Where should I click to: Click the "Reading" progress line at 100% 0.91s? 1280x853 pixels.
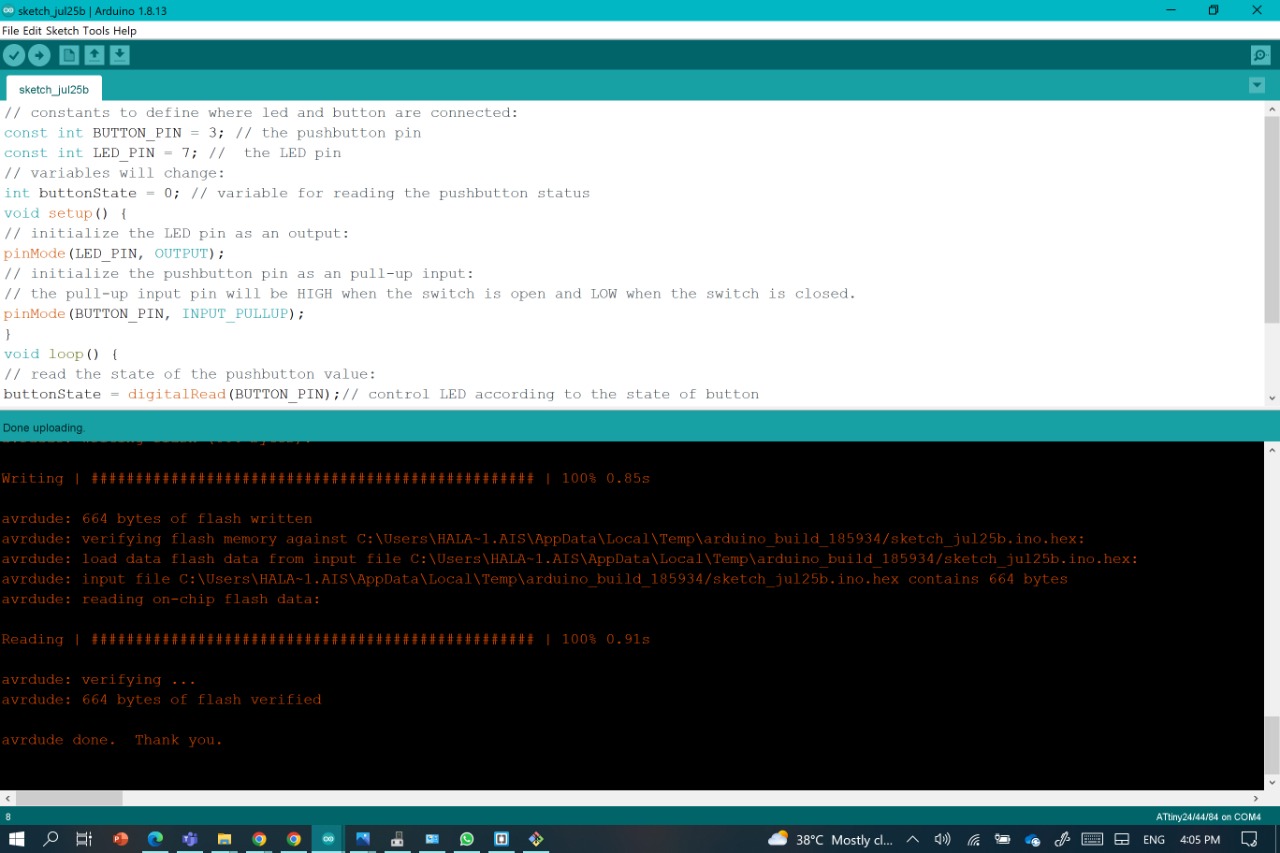point(326,639)
